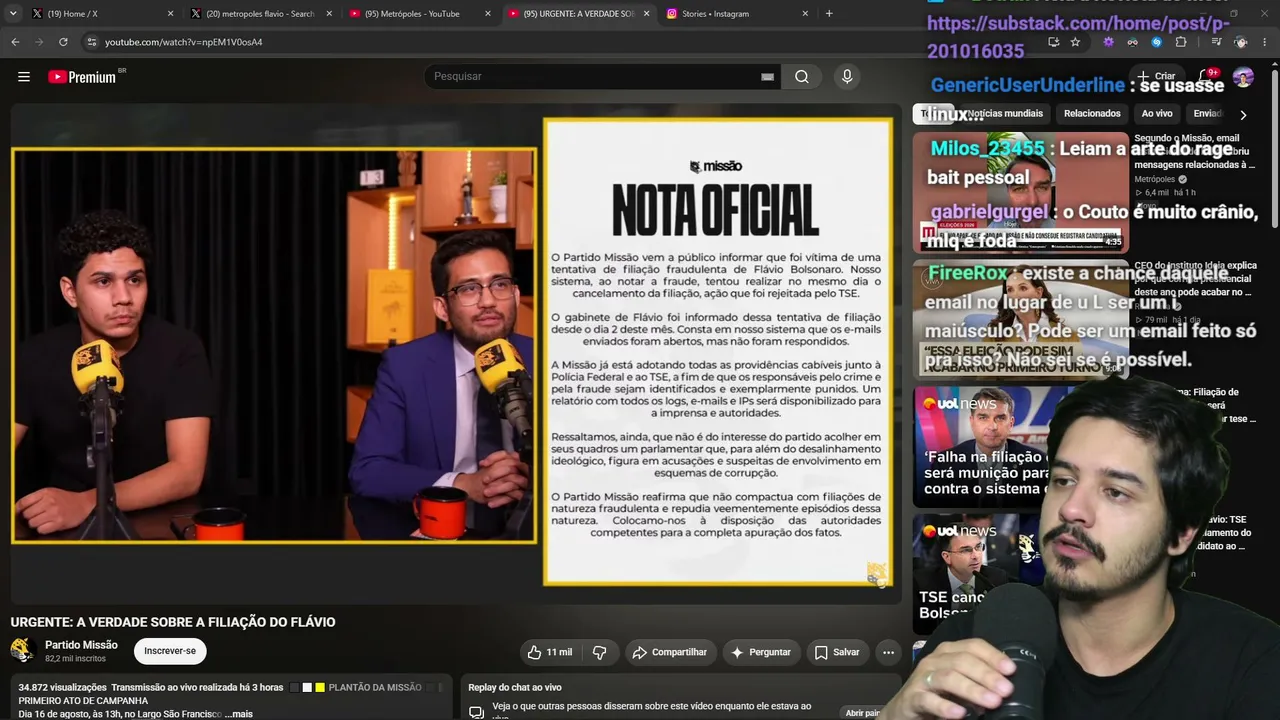Go forward with the browser forward arrow
The image size is (1280, 720).
[x=39, y=42]
